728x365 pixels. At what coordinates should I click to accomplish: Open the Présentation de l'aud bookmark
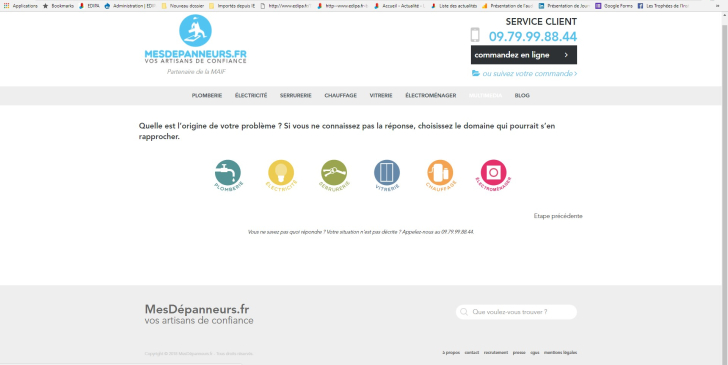pyautogui.click(x=507, y=6)
